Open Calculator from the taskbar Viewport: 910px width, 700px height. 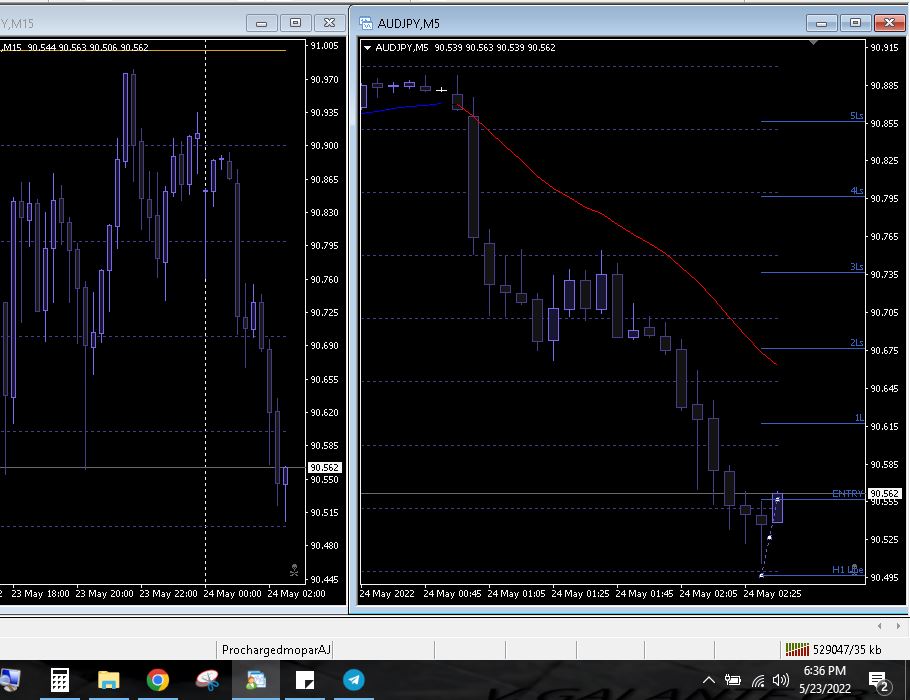[x=60, y=680]
